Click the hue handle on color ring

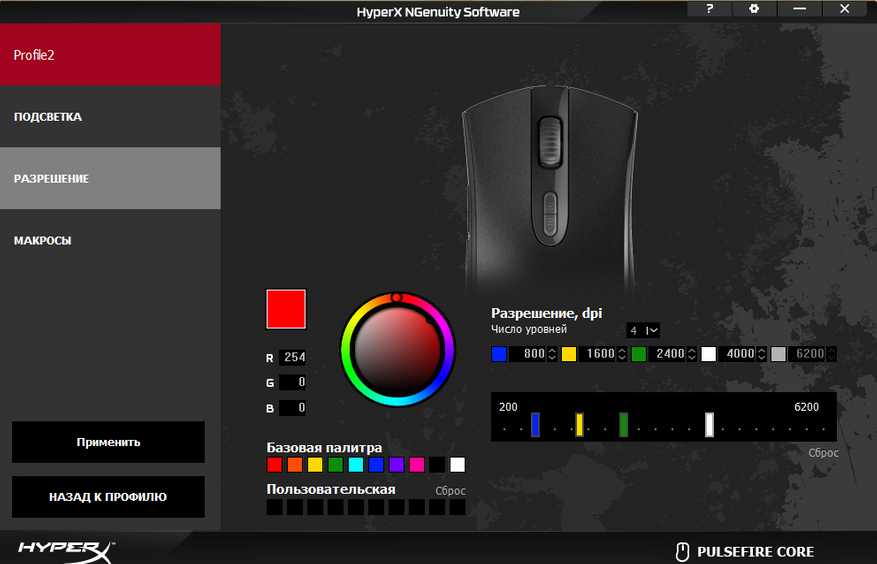point(396,298)
